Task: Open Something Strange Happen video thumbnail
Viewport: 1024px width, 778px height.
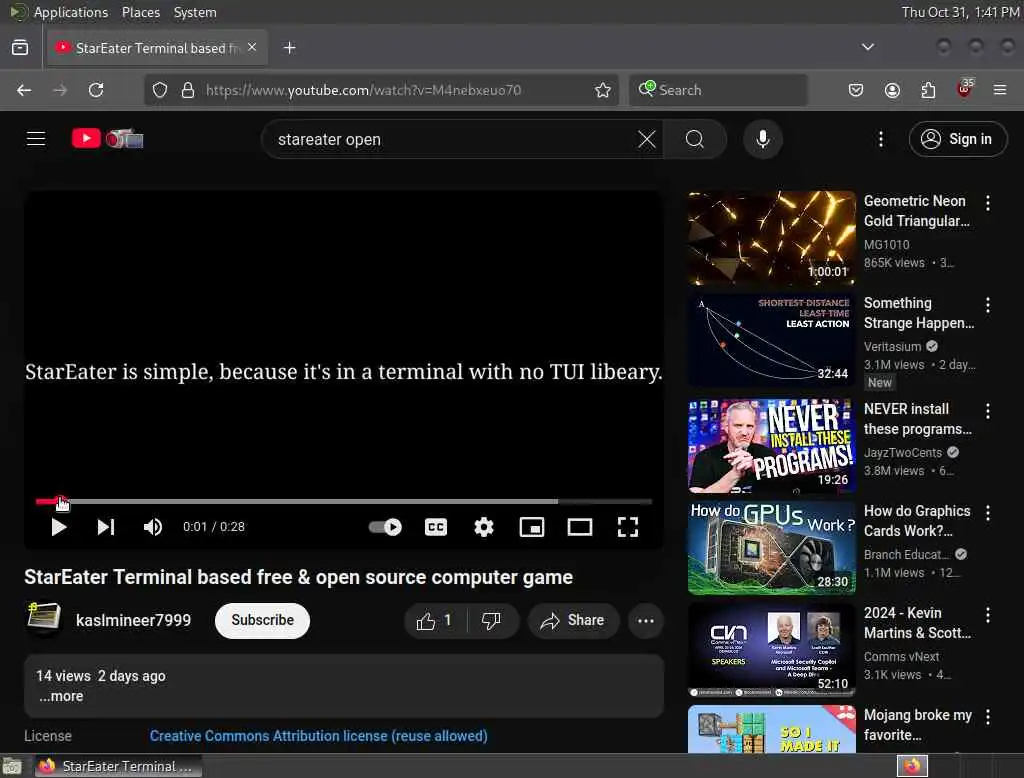Action: click(x=771, y=340)
